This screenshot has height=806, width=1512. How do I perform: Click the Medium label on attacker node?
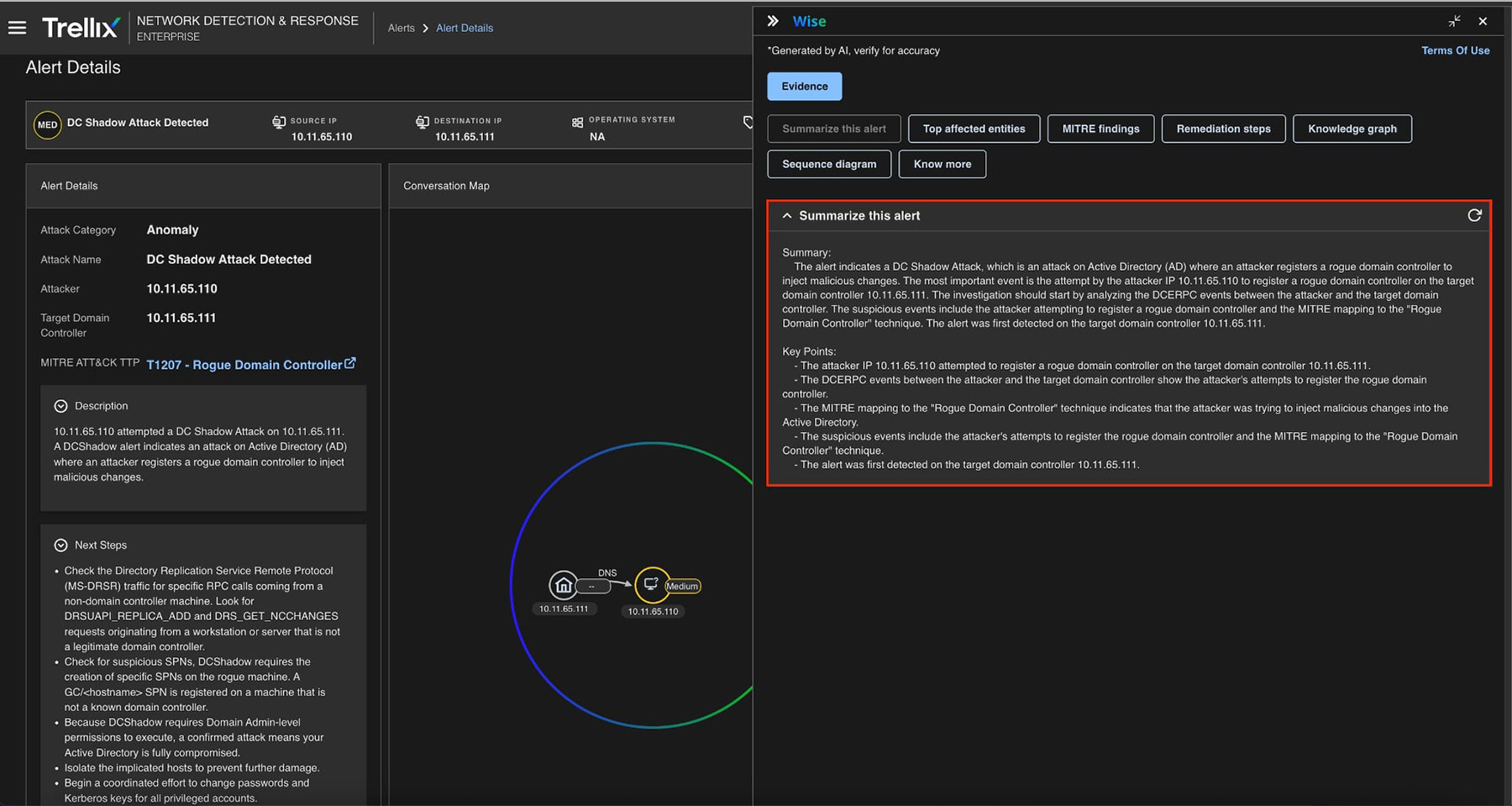coord(682,587)
